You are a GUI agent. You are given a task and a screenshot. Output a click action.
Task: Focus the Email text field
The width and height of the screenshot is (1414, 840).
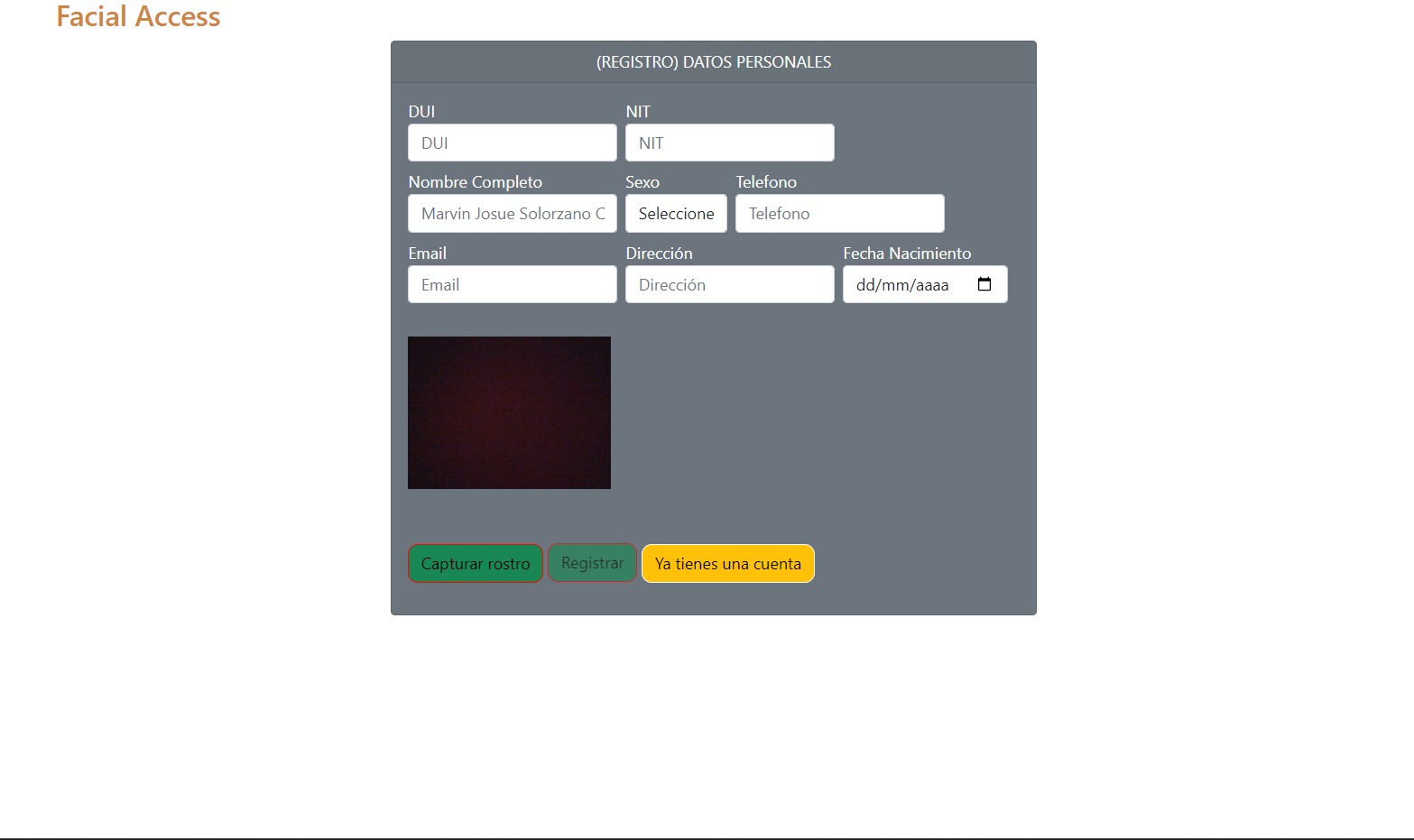pyautogui.click(x=512, y=285)
